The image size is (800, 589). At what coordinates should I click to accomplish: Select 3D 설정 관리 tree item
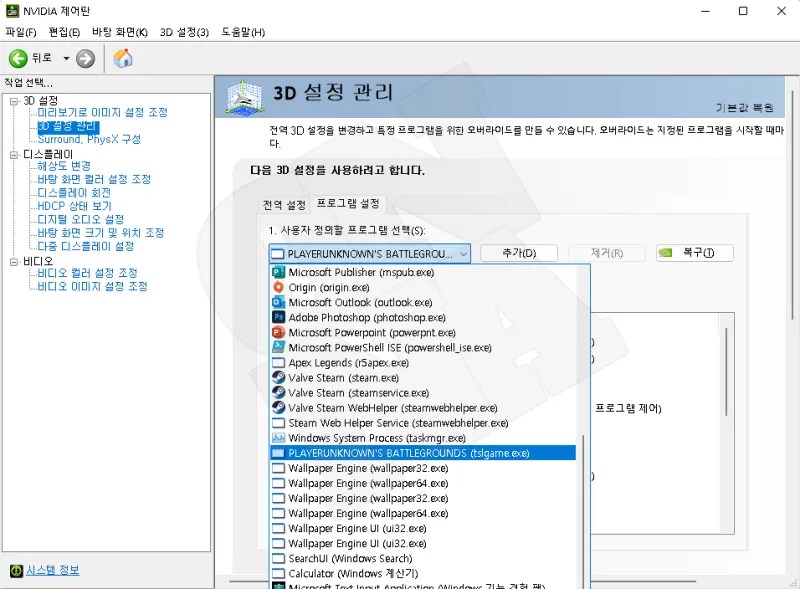coord(68,126)
